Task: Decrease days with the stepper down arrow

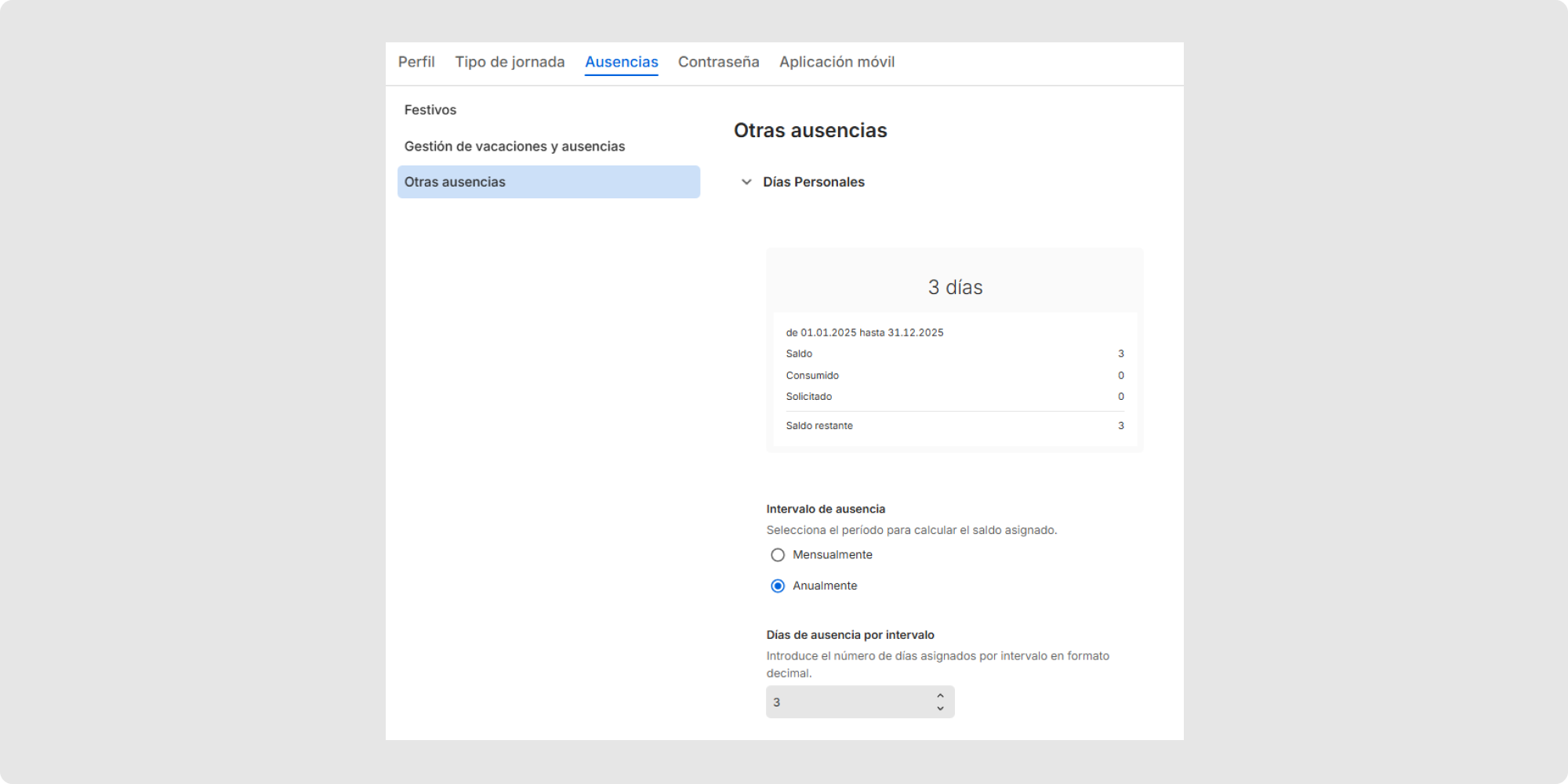Action: pyautogui.click(x=940, y=709)
